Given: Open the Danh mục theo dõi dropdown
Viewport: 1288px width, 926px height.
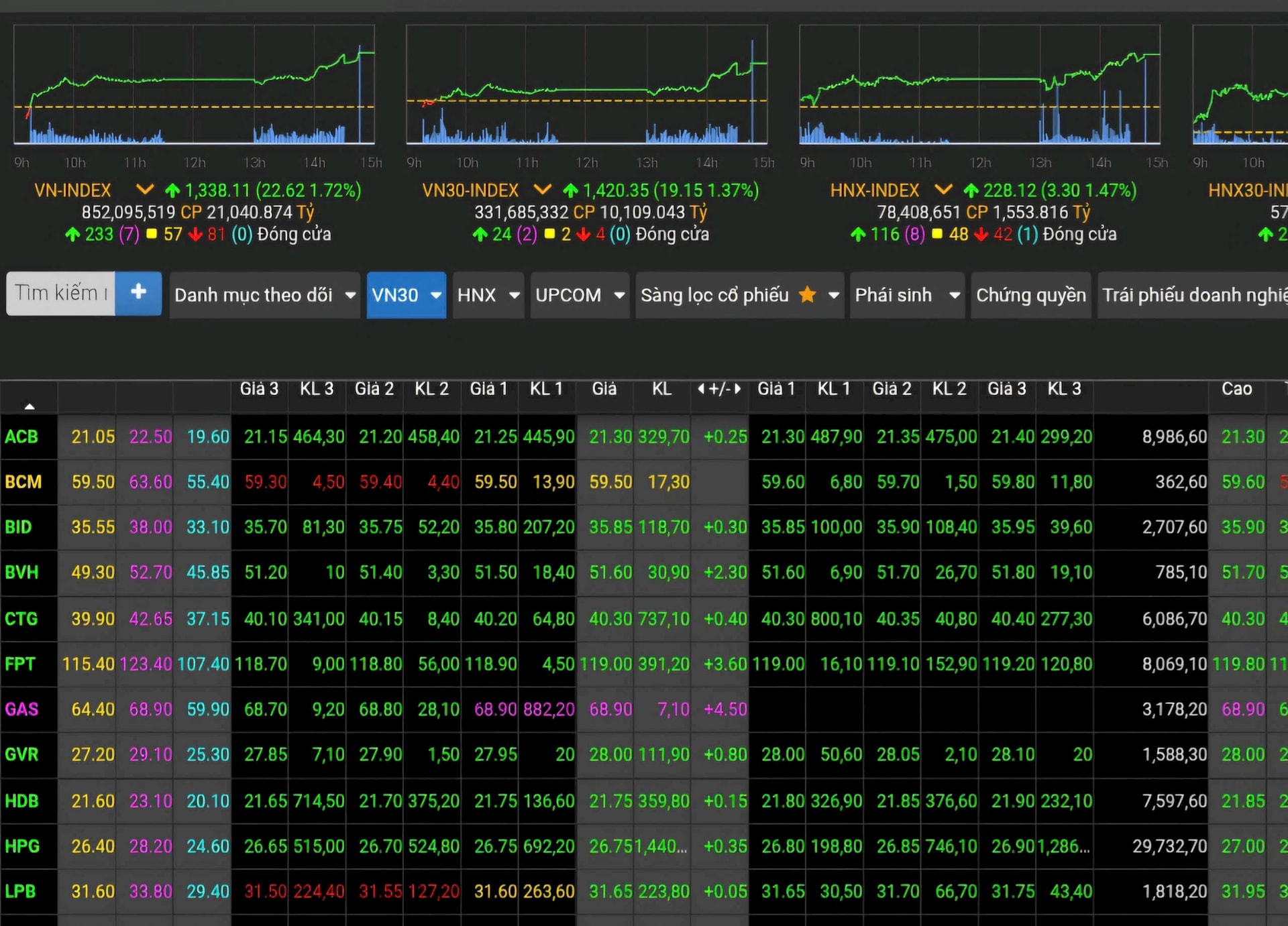Looking at the screenshot, I should [x=264, y=295].
